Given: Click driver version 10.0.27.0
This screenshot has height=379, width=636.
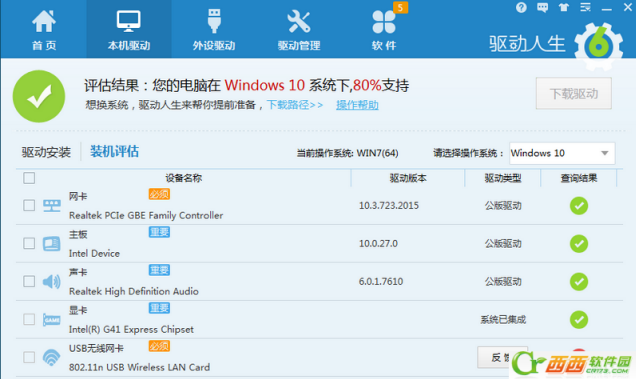Looking at the screenshot, I should [378, 243].
